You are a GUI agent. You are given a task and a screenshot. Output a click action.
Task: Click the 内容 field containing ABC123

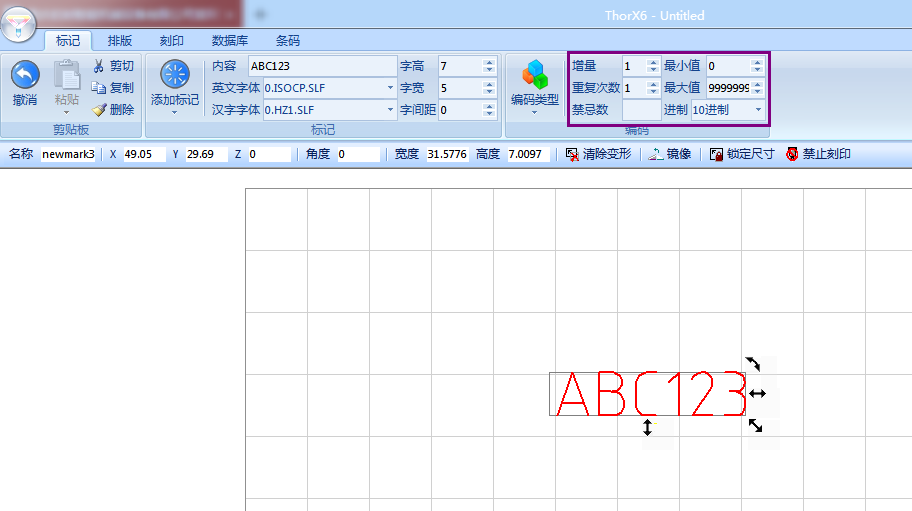pyautogui.click(x=322, y=66)
